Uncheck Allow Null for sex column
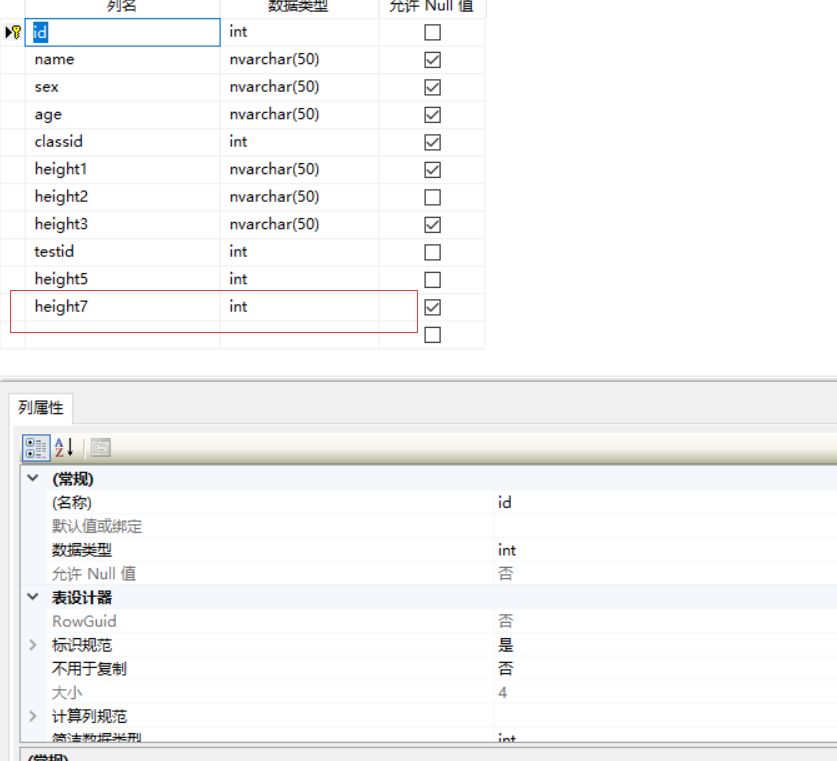Image resolution: width=837 pixels, height=761 pixels. (x=432, y=87)
